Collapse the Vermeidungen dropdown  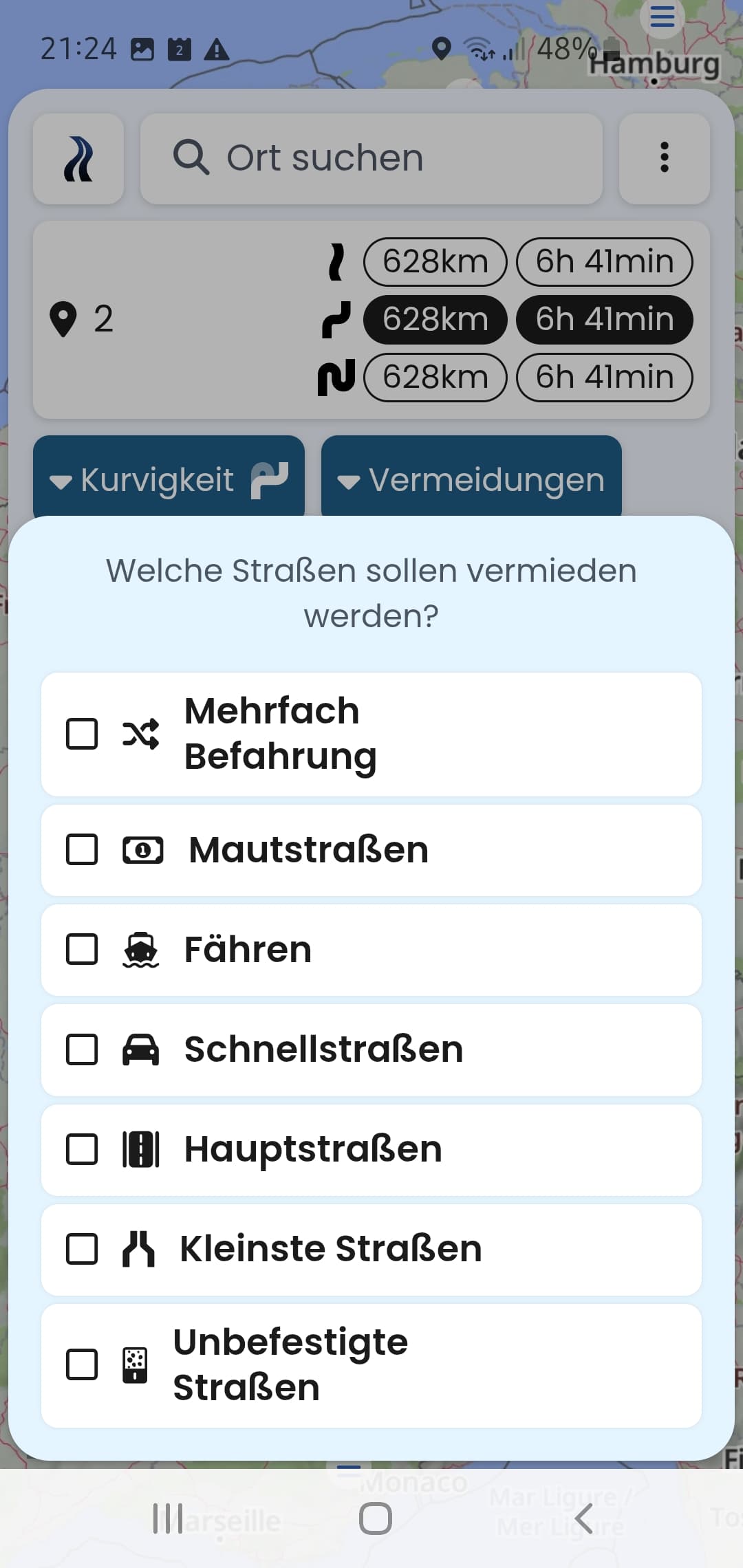(471, 479)
